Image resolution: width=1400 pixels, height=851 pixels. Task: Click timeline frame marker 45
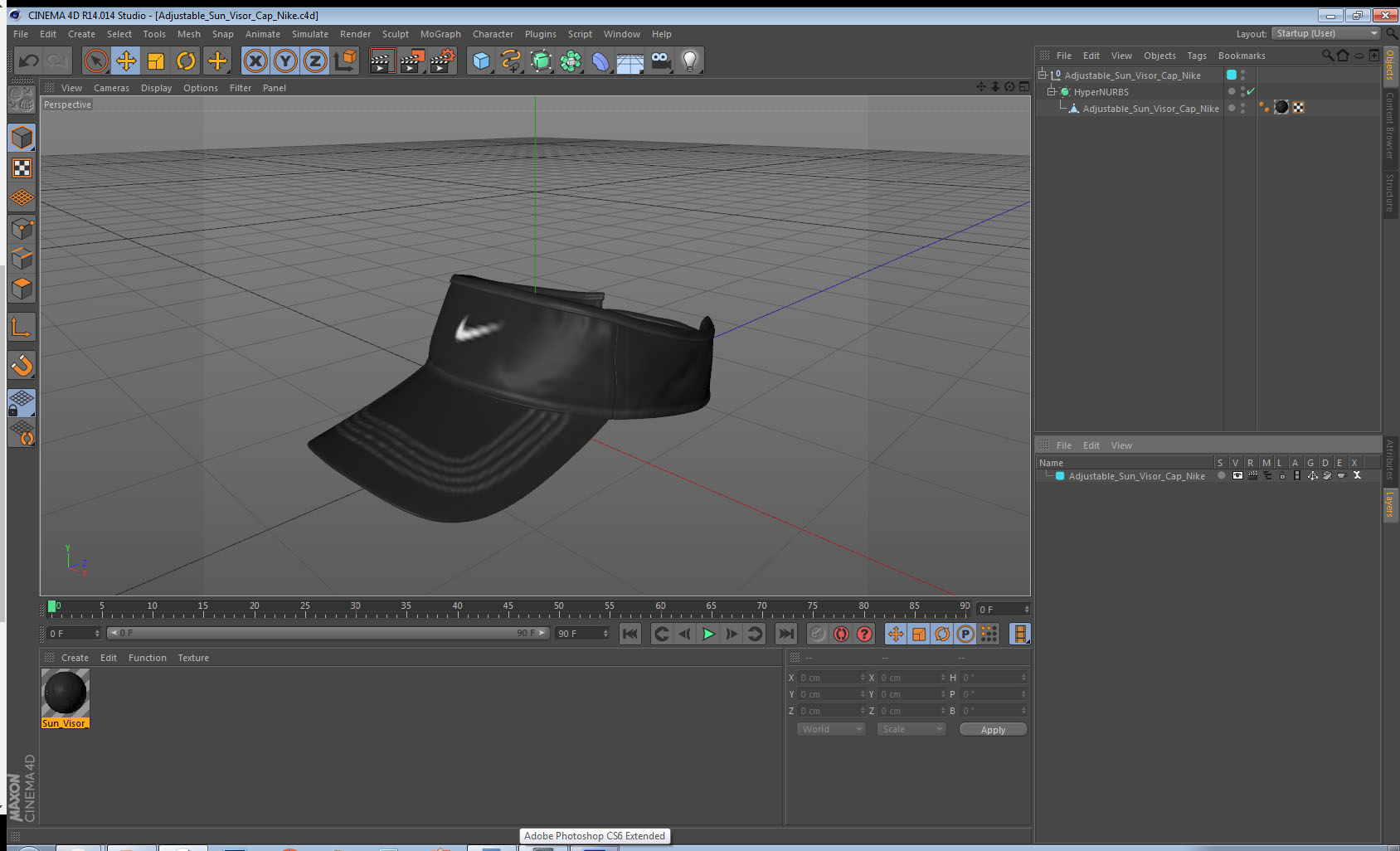pyautogui.click(x=508, y=605)
